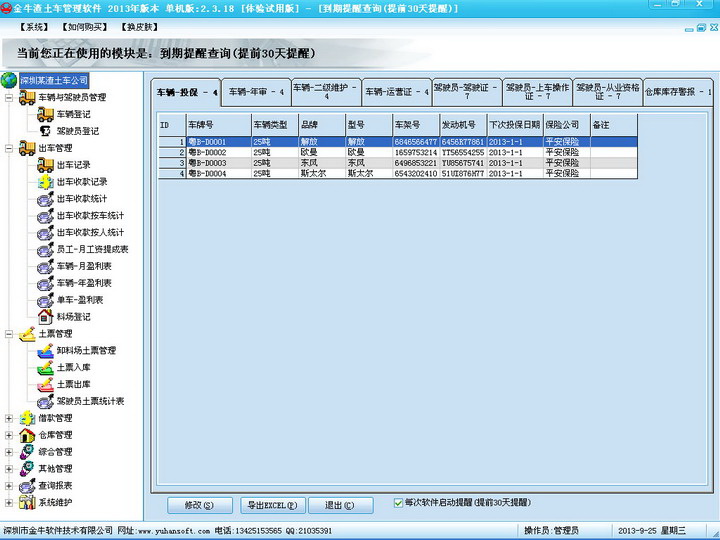Click the house icon next to 料场登记
The height and width of the screenshot is (540, 720).
(x=45, y=317)
